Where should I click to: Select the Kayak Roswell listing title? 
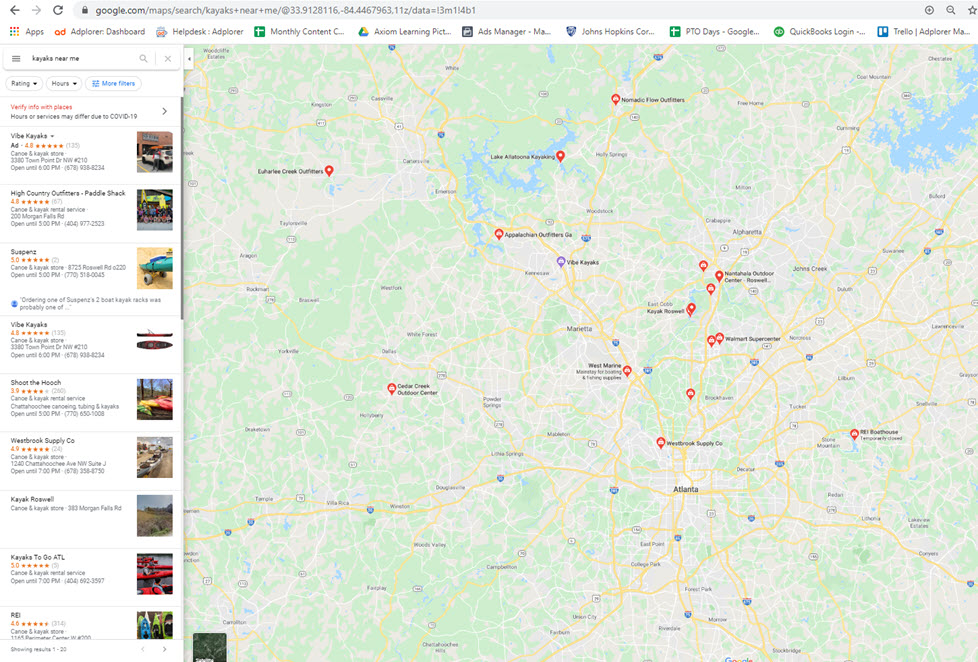click(32, 499)
